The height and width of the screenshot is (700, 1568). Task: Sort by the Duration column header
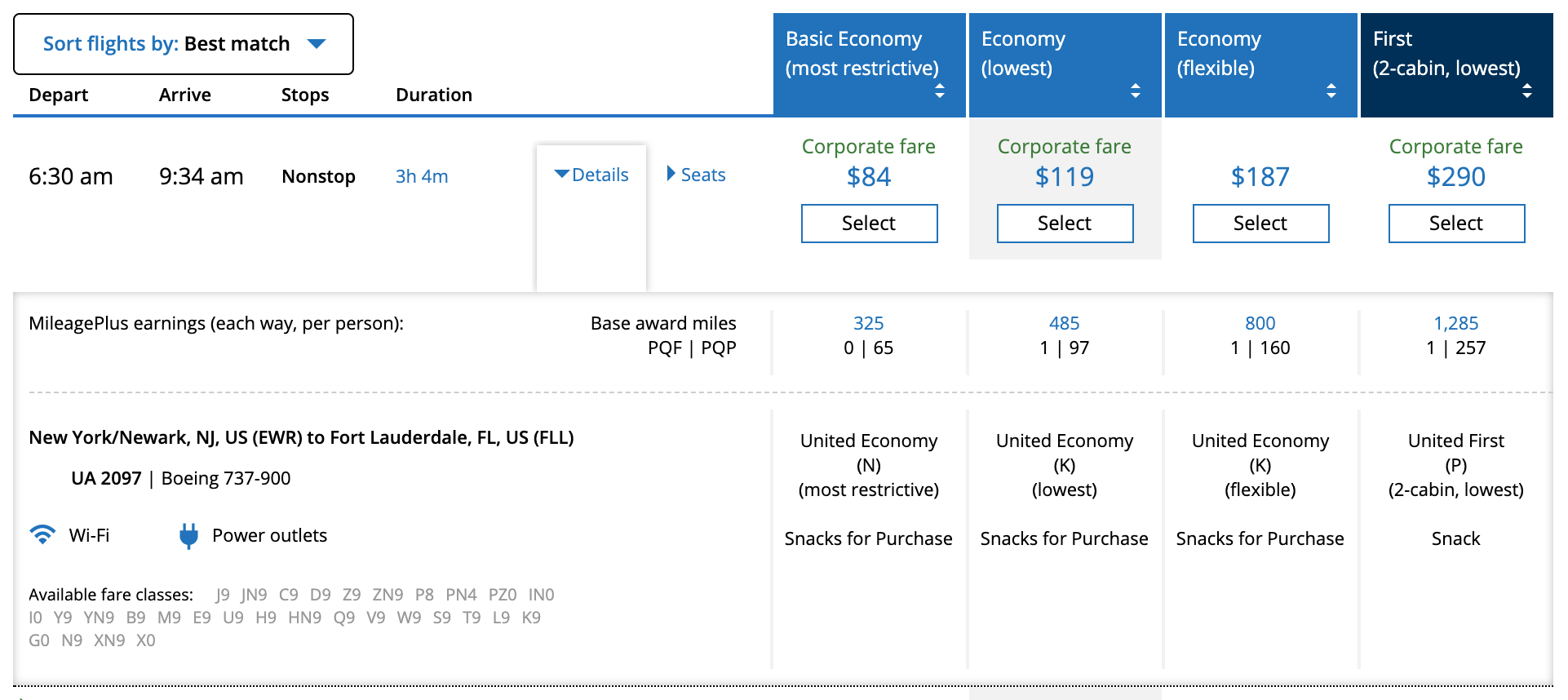click(x=433, y=95)
